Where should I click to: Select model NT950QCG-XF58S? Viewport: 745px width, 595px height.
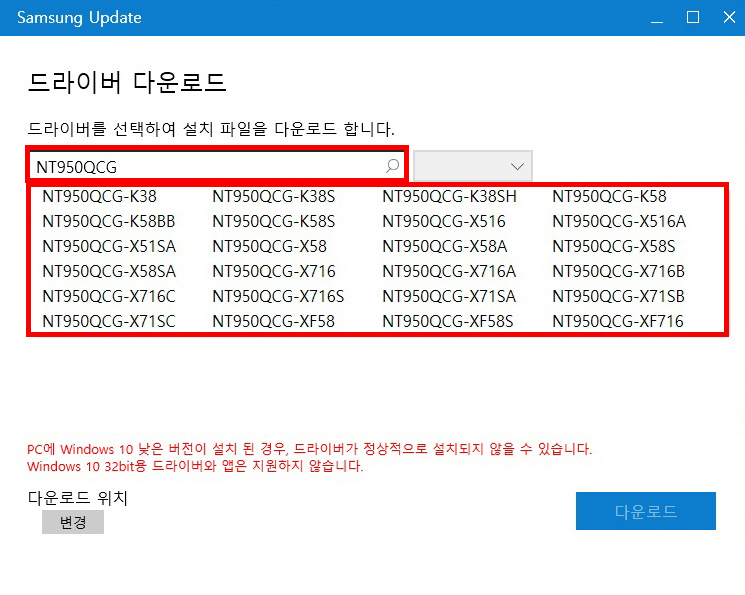(x=448, y=321)
